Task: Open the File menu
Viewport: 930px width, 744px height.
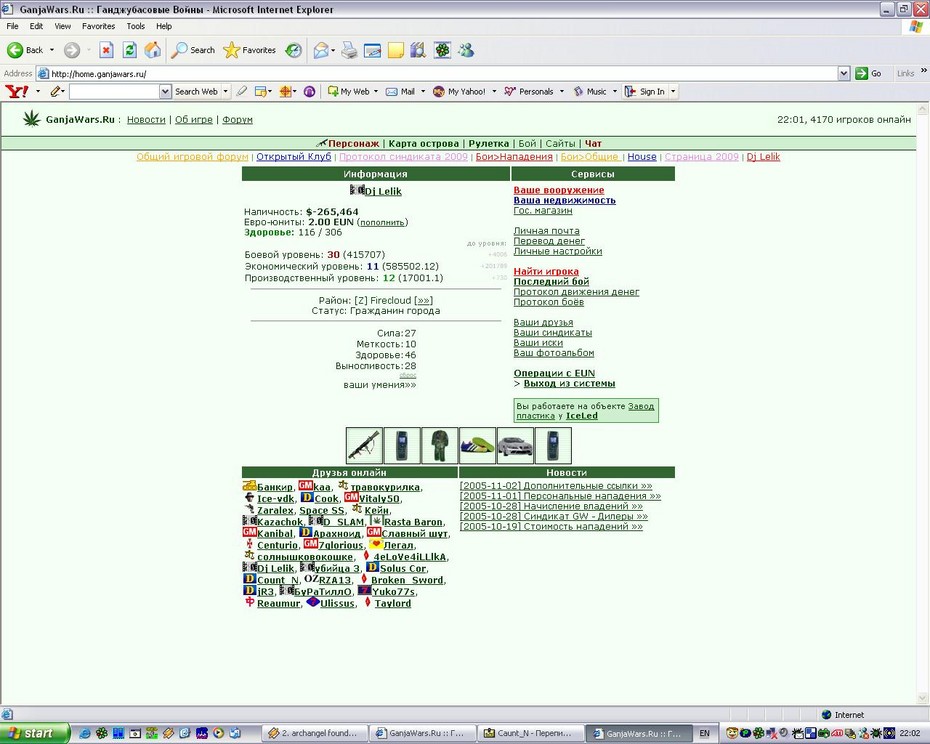Action: pyautogui.click(x=12, y=26)
